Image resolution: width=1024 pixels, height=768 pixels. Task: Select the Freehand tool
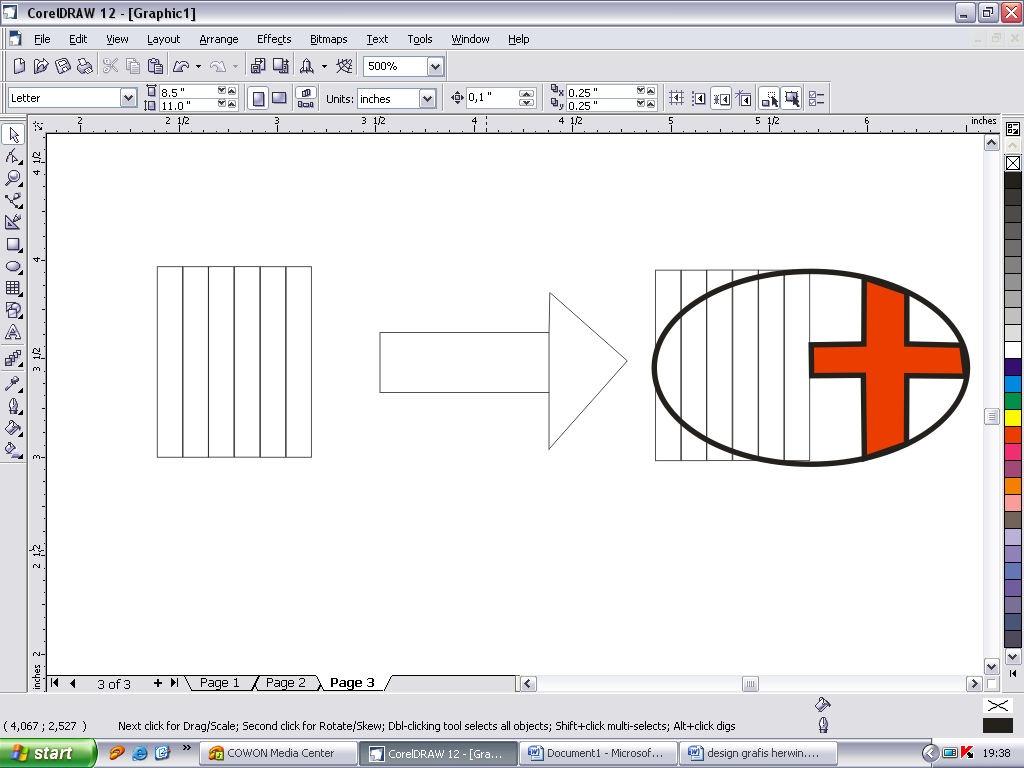pos(13,200)
